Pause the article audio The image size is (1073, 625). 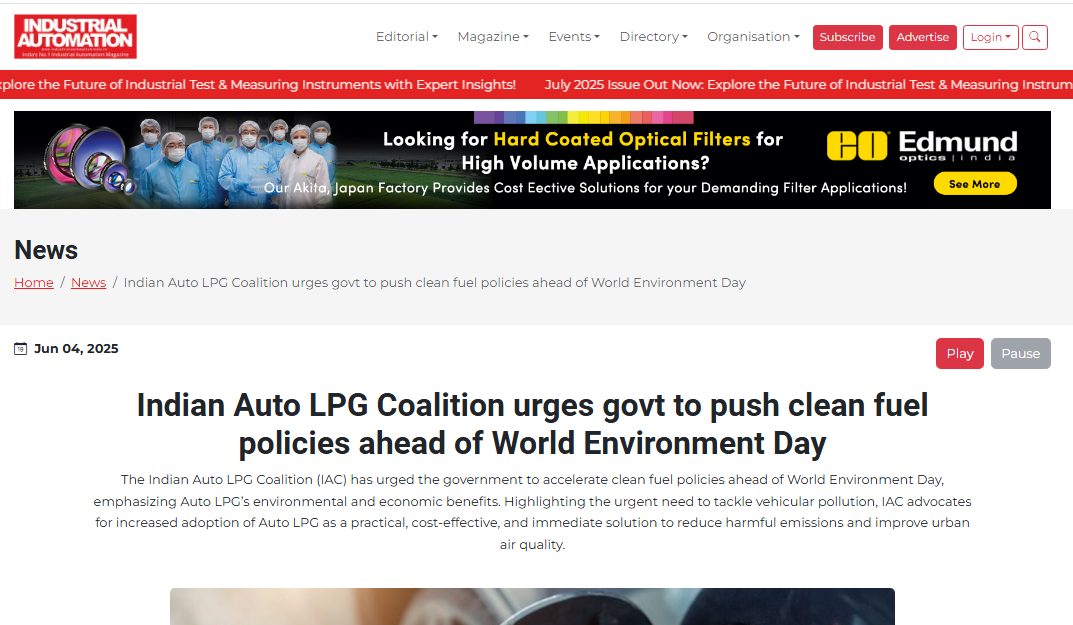[x=1020, y=353]
